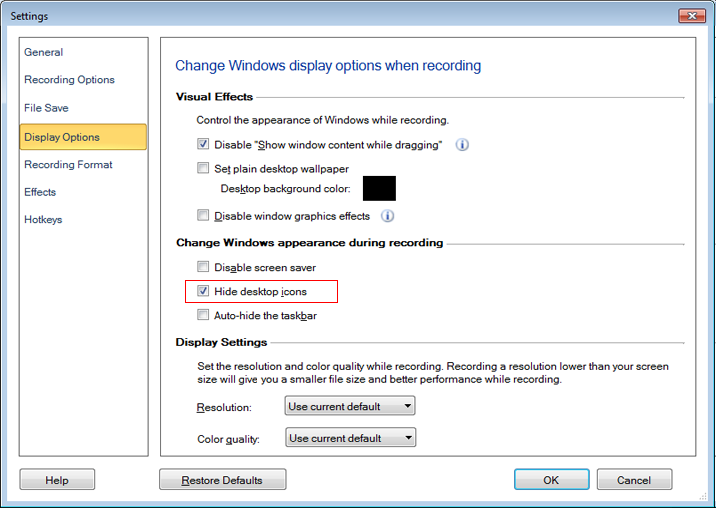The height and width of the screenshot is (508, 716).
Task: Enable Auto-hide the taskbar option
Action: point(203,314)
